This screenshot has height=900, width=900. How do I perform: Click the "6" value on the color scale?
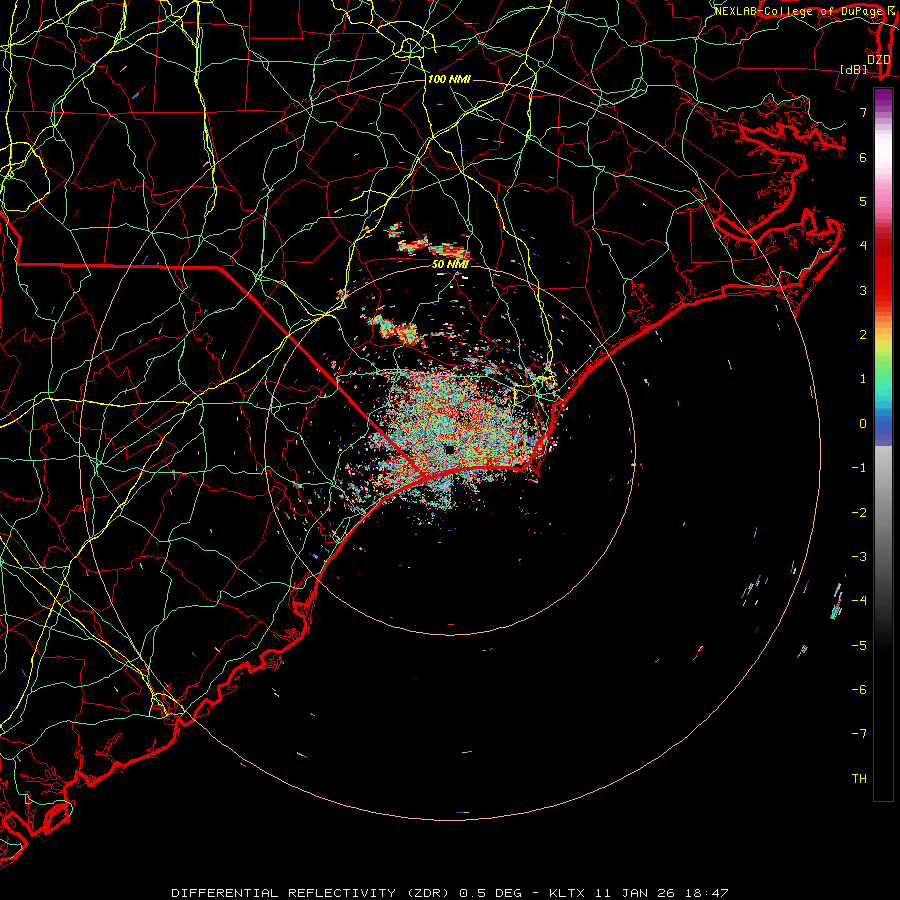[x=863, y=157]
